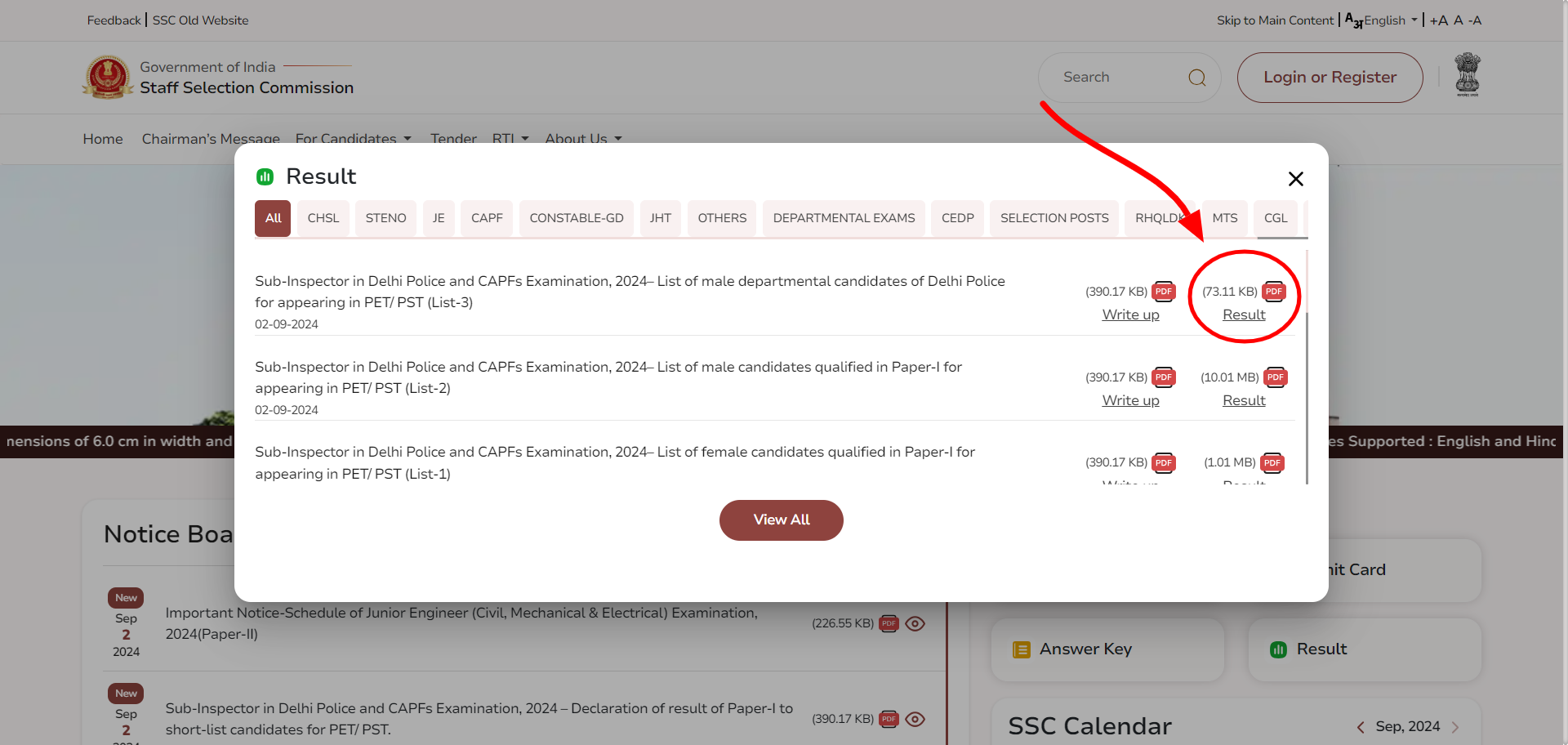
Task: Open Write up PDF icon for List-1 row
Action: click(x=1164, y=463)
